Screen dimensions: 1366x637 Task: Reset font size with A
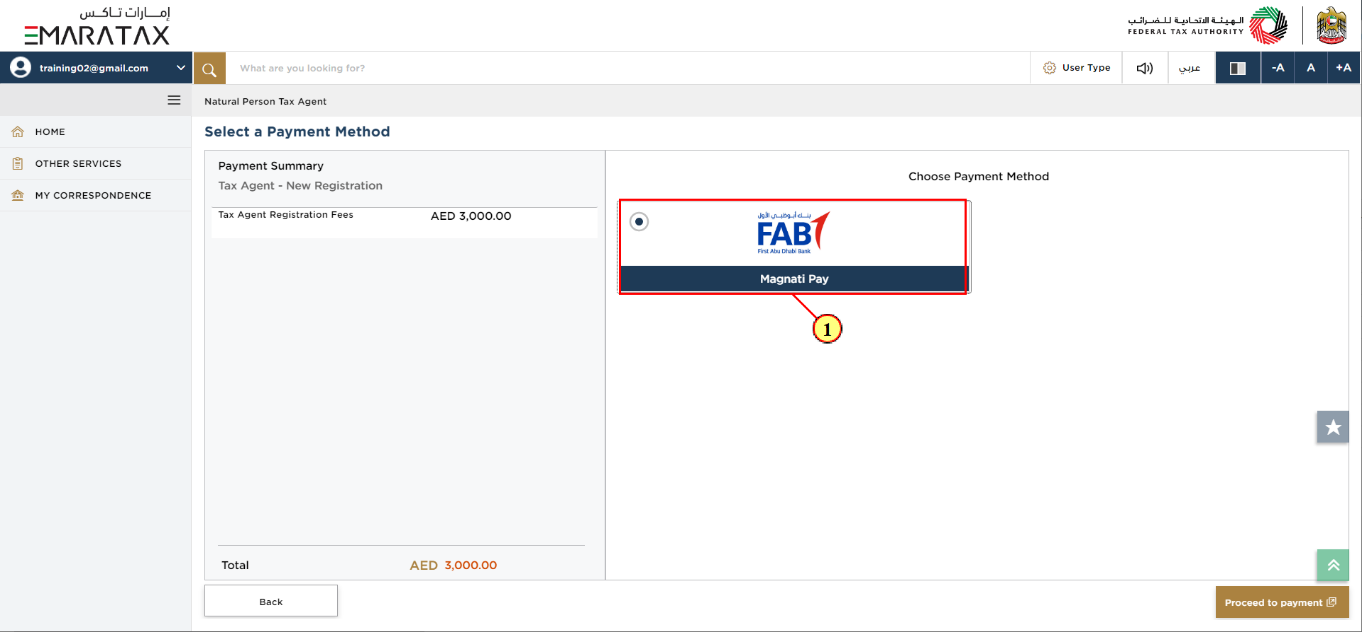point(1311,68)
